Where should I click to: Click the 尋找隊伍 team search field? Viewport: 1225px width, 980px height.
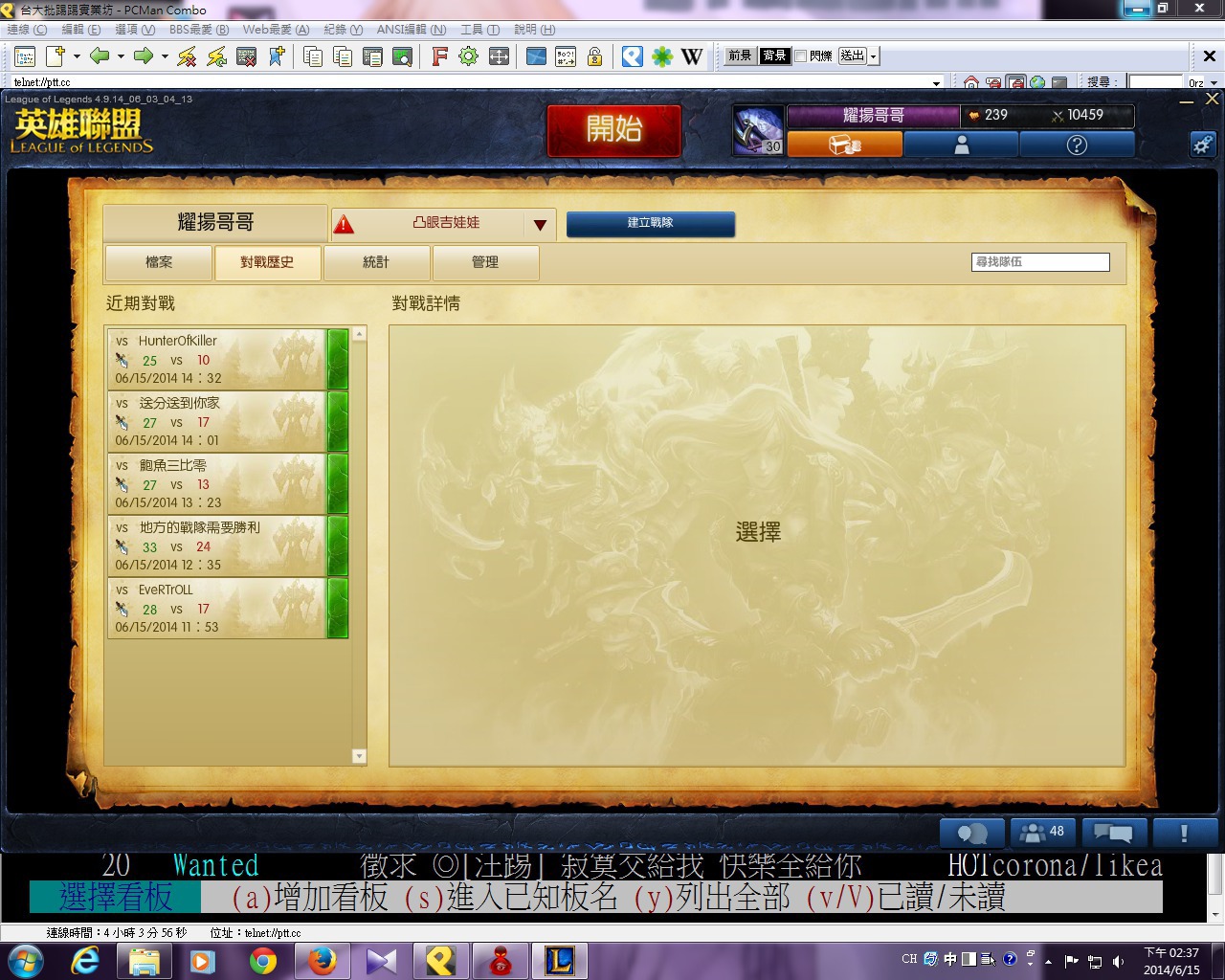pos(1040,262)
